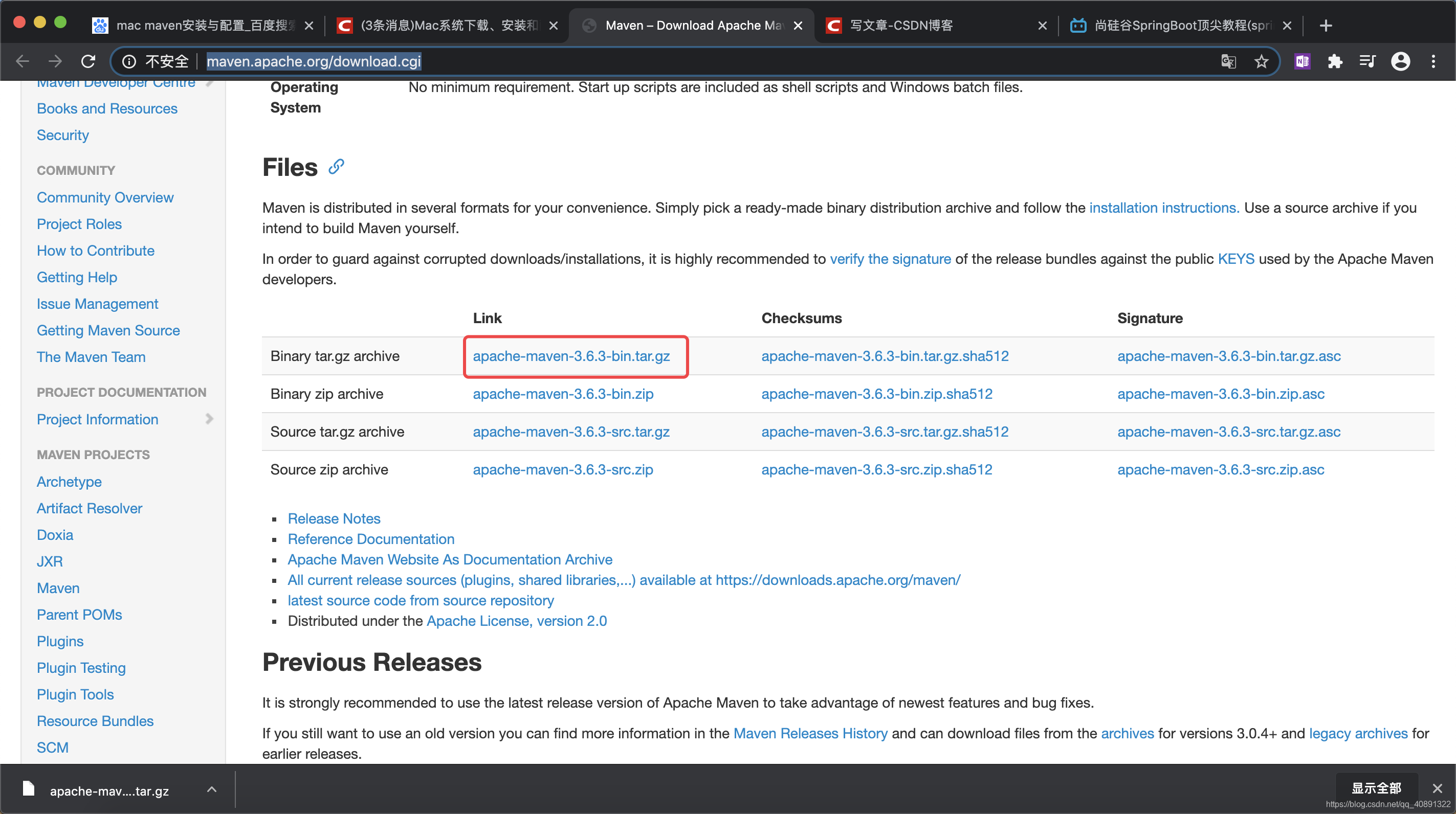Expand the Project Information submenu arrow
This screenshot has height=814, width=1456.
(209, 419)
